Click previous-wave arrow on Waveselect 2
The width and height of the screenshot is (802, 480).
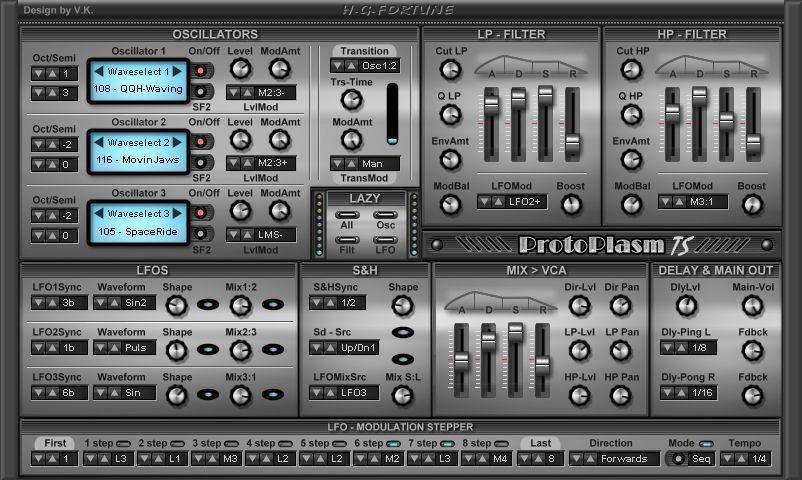point(98,142)
